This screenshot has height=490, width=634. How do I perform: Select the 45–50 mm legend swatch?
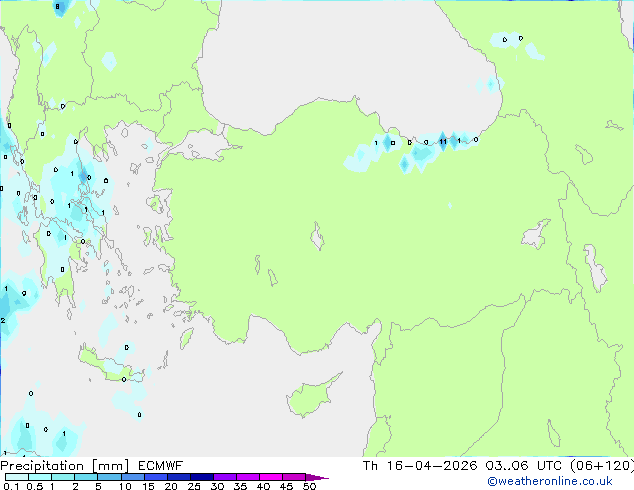[x=294, y=477]
